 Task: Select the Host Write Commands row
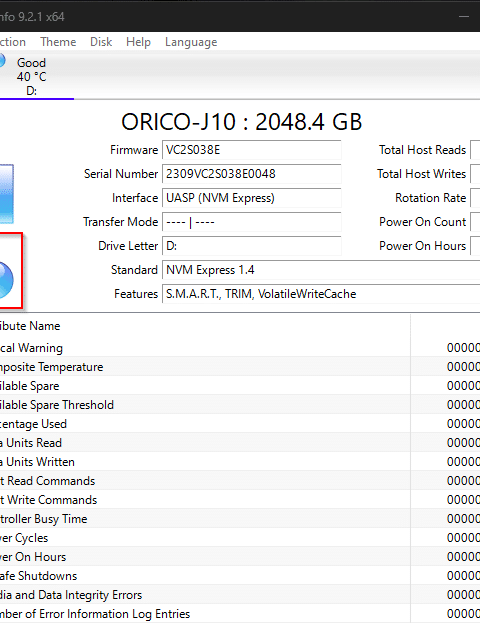pos(240,500)
